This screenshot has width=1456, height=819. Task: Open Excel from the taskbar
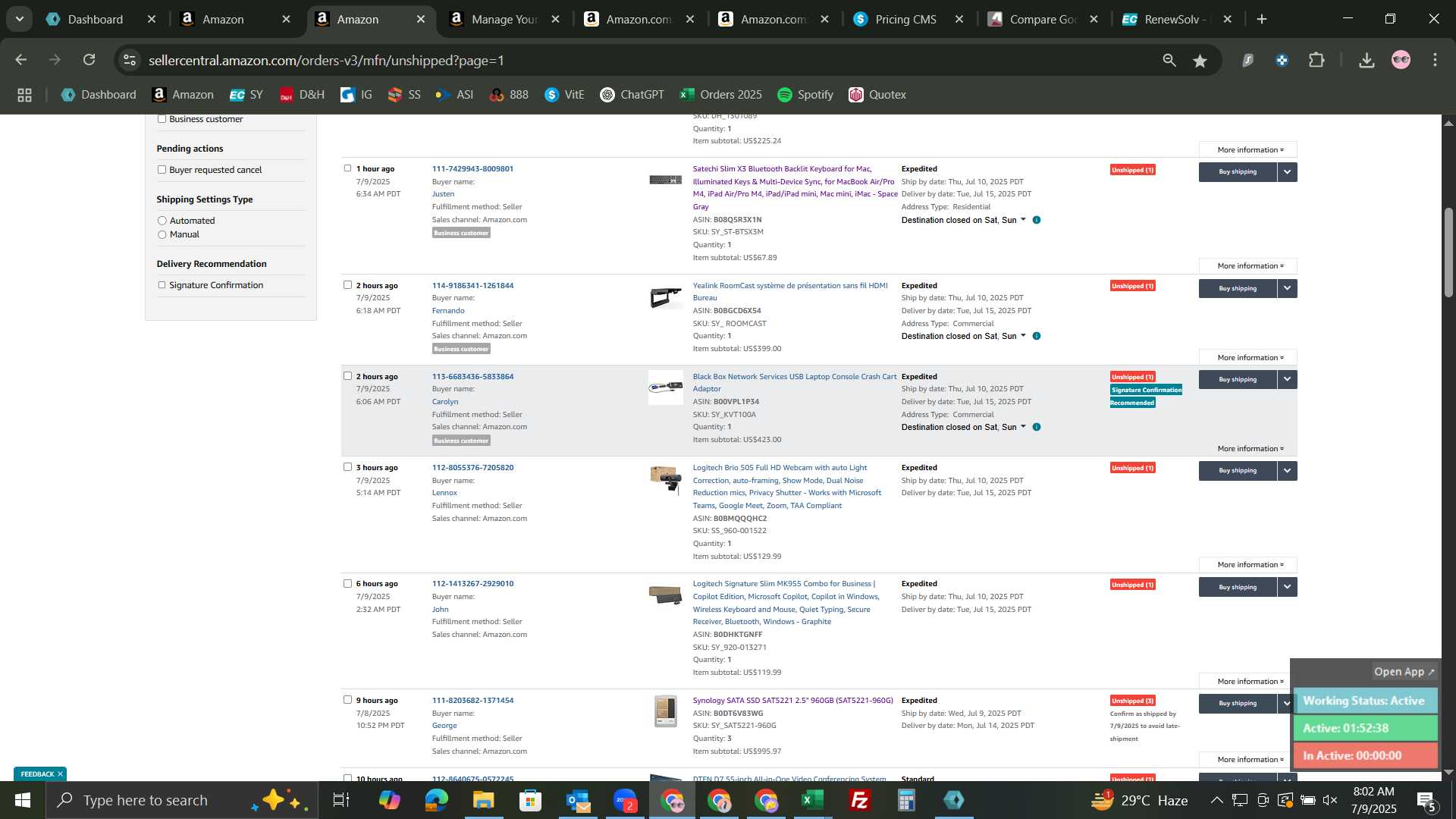812,800
